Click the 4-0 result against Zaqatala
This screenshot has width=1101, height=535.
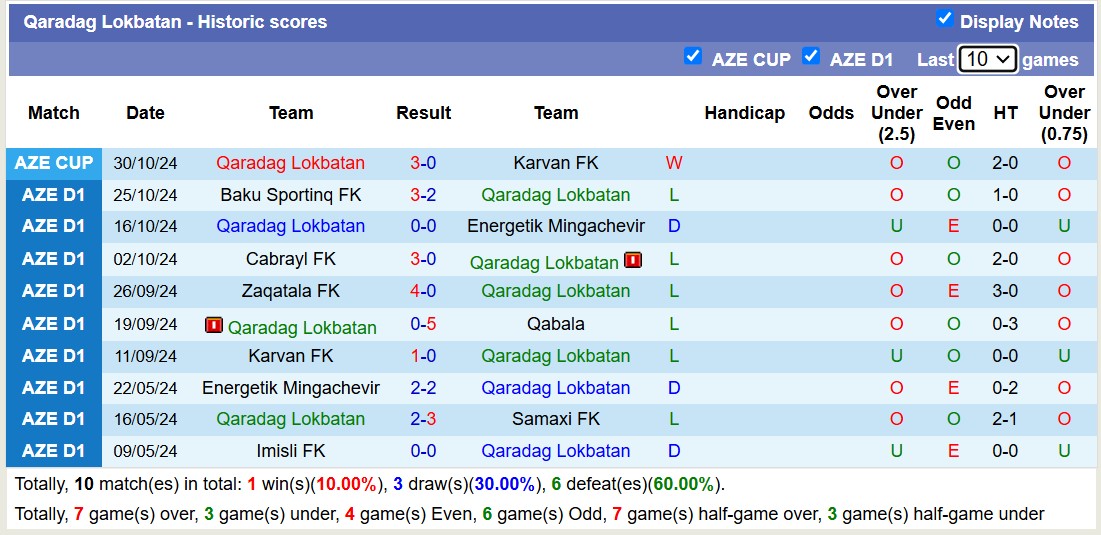(423, 291)
